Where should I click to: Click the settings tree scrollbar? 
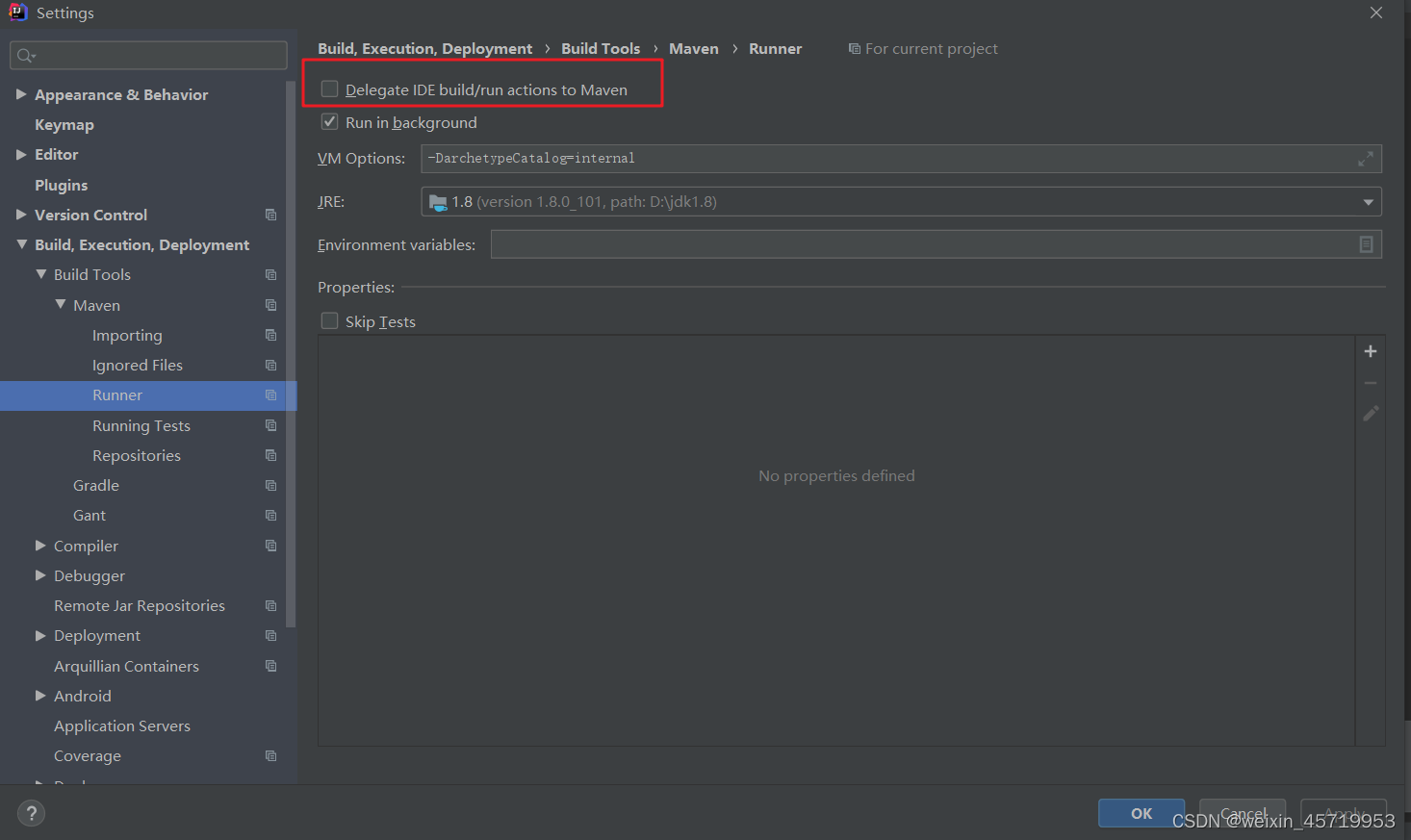click(x=291, y=356)
